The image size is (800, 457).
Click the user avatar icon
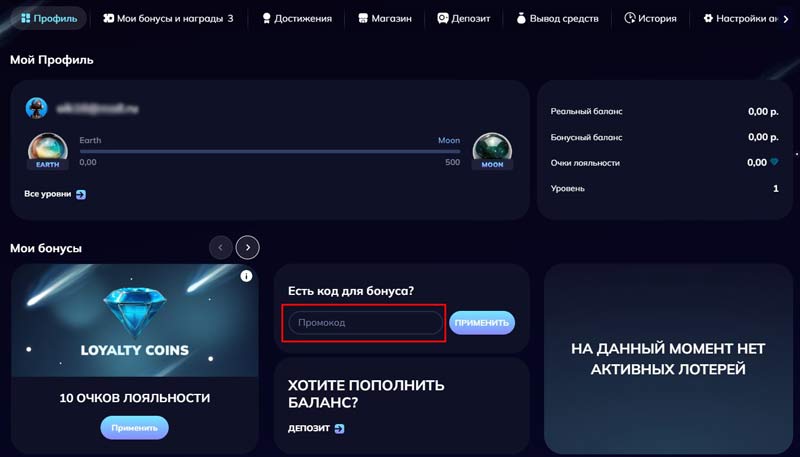click(x=37, y=108)
